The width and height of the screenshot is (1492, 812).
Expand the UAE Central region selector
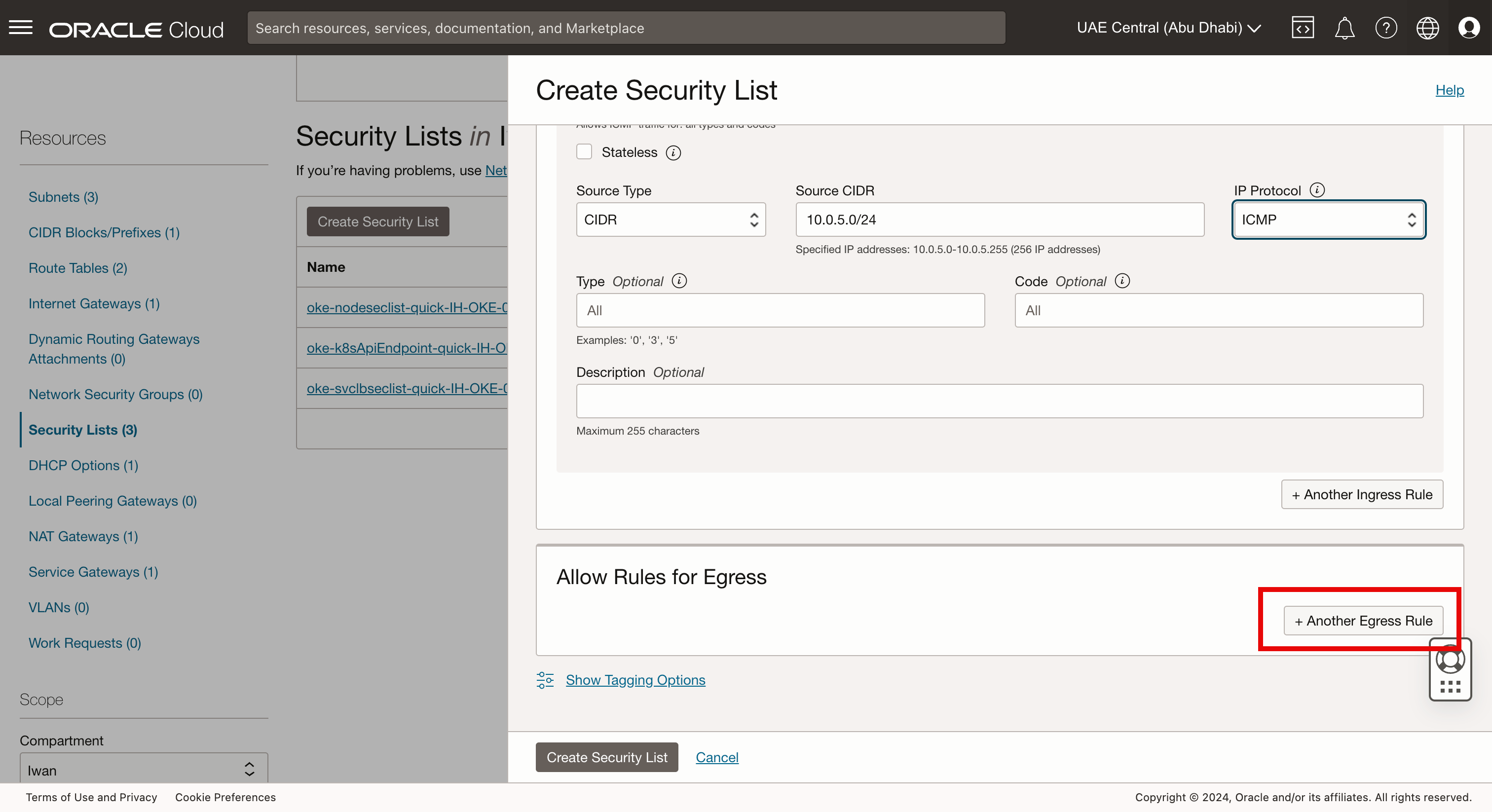point(1169,28)
